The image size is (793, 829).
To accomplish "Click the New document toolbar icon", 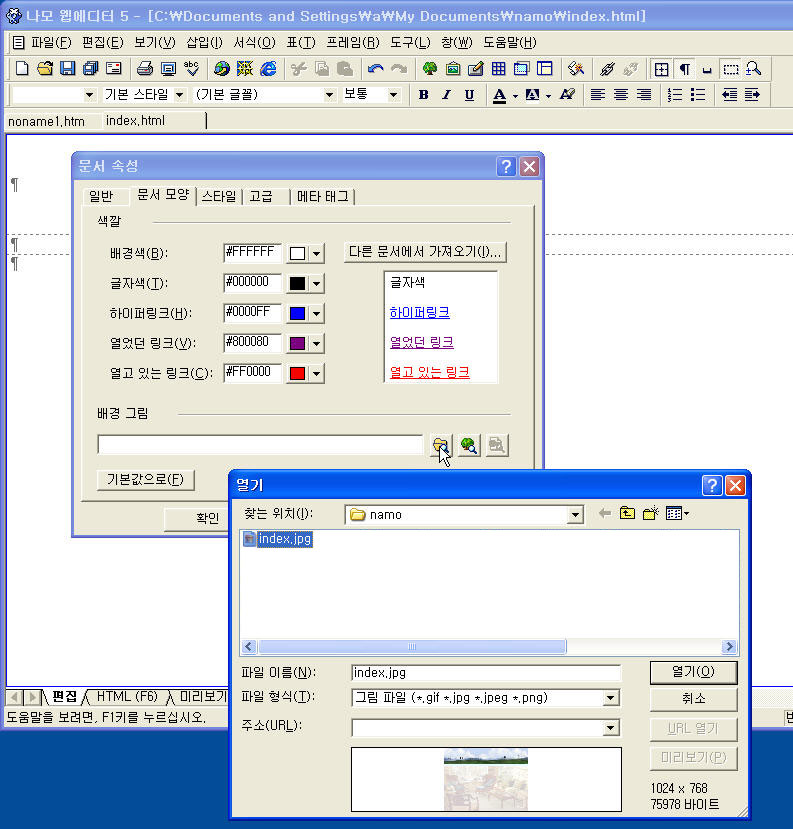I will (22, 68).
